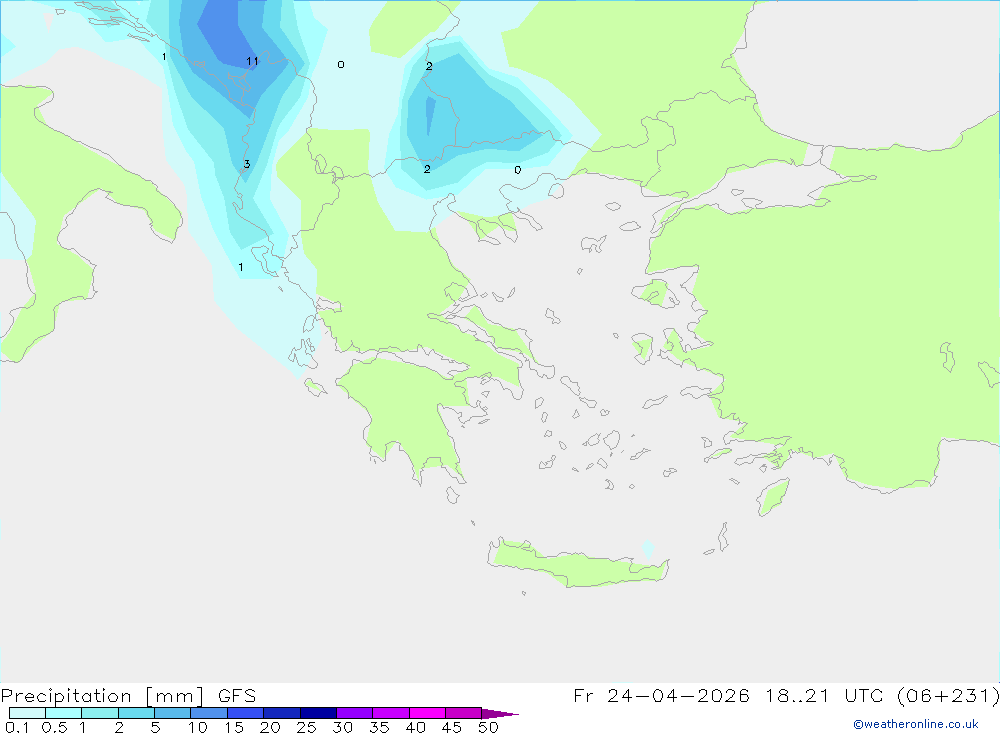Image resolution: width=1000 pixels, height=733 pixels.
Task: Select the 35–40 mm legend swatch
Action: coord(390,713)
